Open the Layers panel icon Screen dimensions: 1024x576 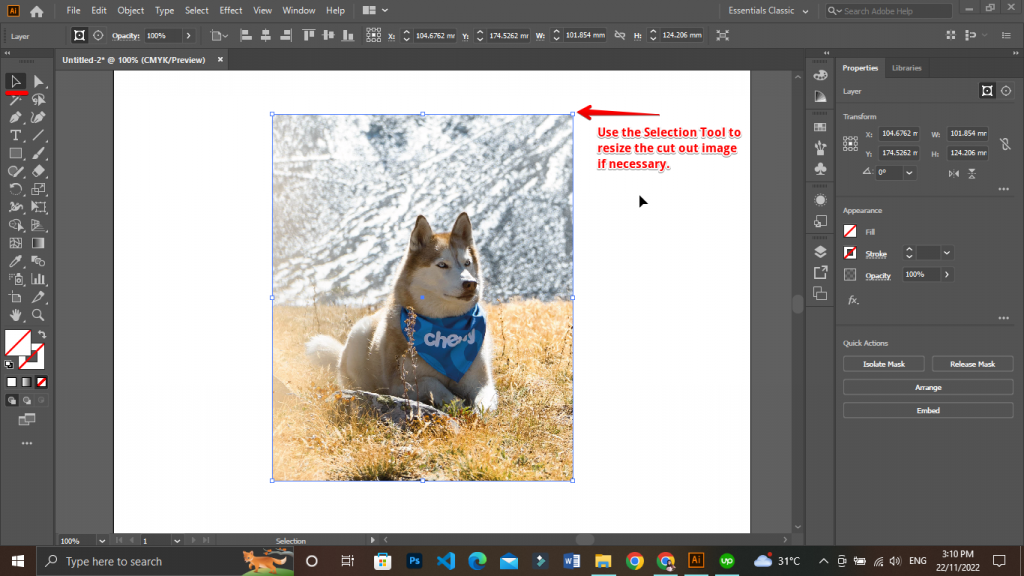click(x=820, y=251)
